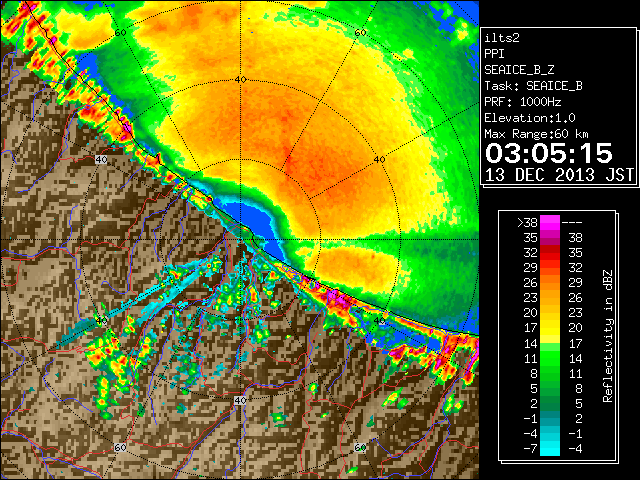The height and width of the screenshot is (480, 640).
Task: Click the top '40' range ring label
Action: tap(241, 80)
